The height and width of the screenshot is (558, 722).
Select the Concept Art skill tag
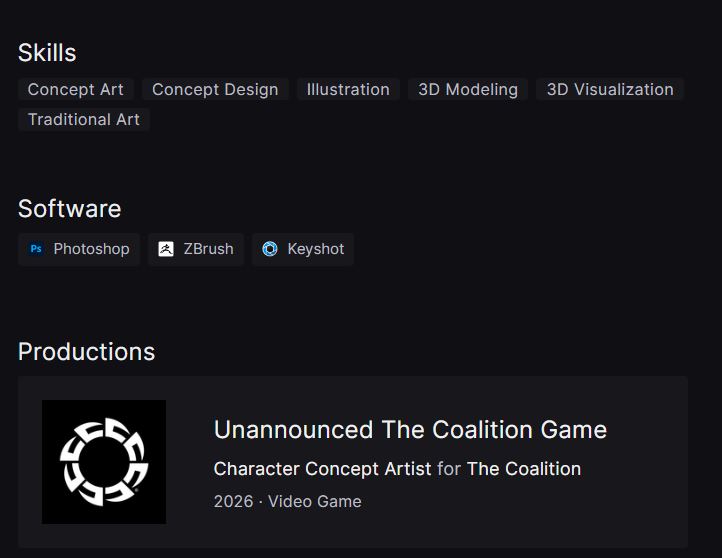point(76,89)
